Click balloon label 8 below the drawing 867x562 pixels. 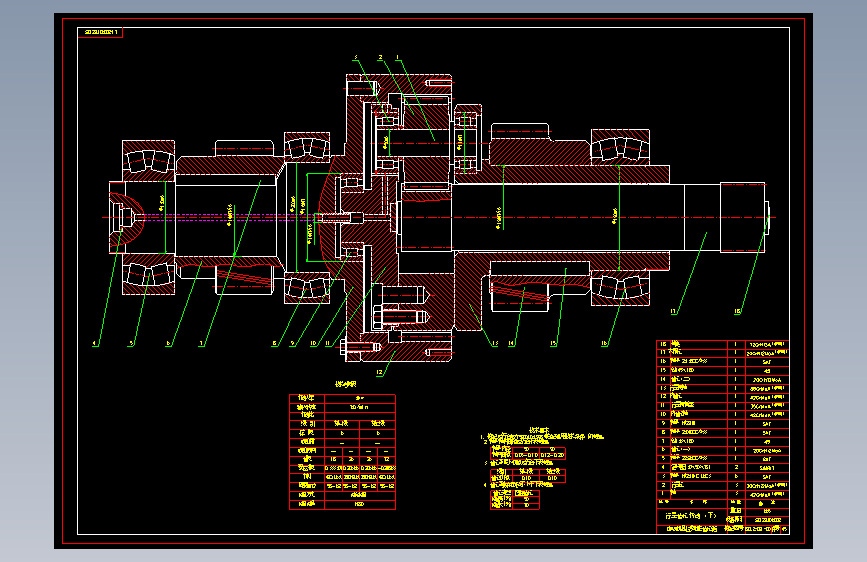click(x=274, y=344)
